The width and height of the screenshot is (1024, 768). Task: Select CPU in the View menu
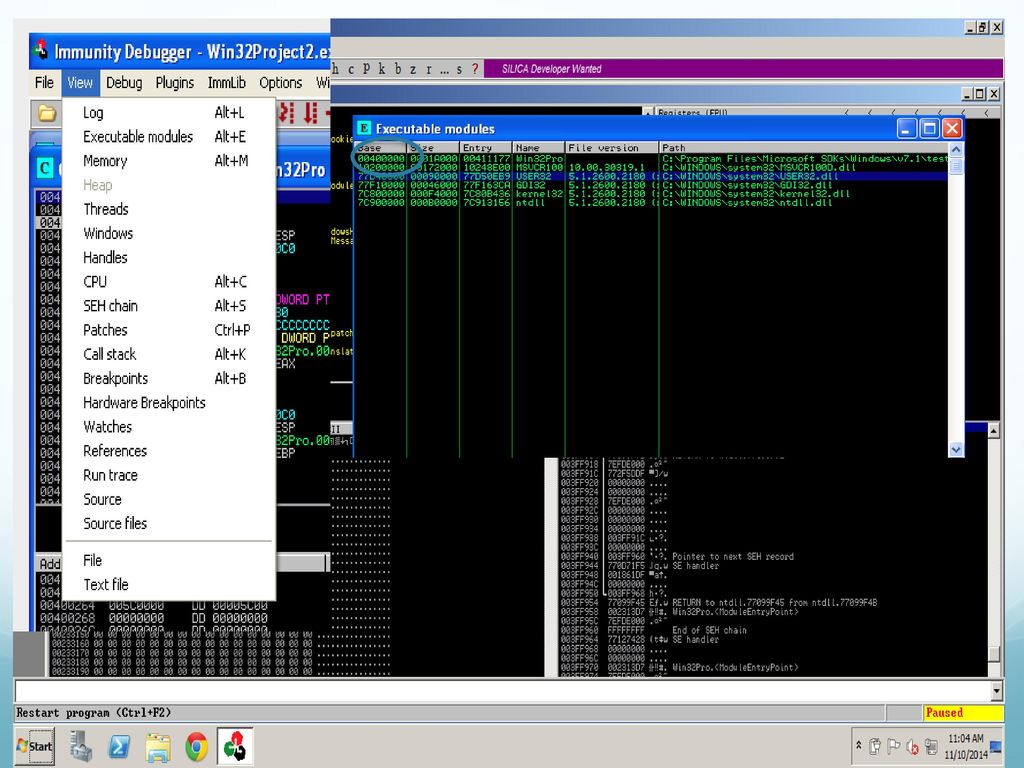(168, 281)
